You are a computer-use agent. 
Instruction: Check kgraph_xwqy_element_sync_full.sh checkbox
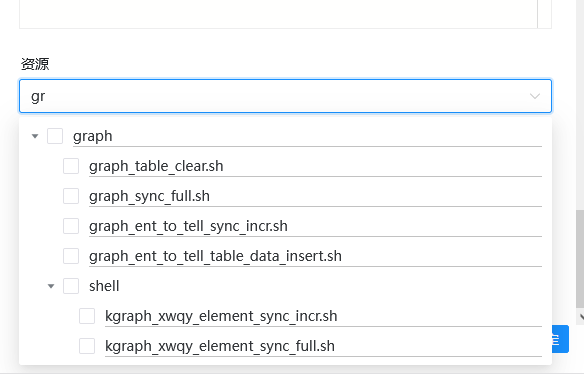[x=87, y=346]
